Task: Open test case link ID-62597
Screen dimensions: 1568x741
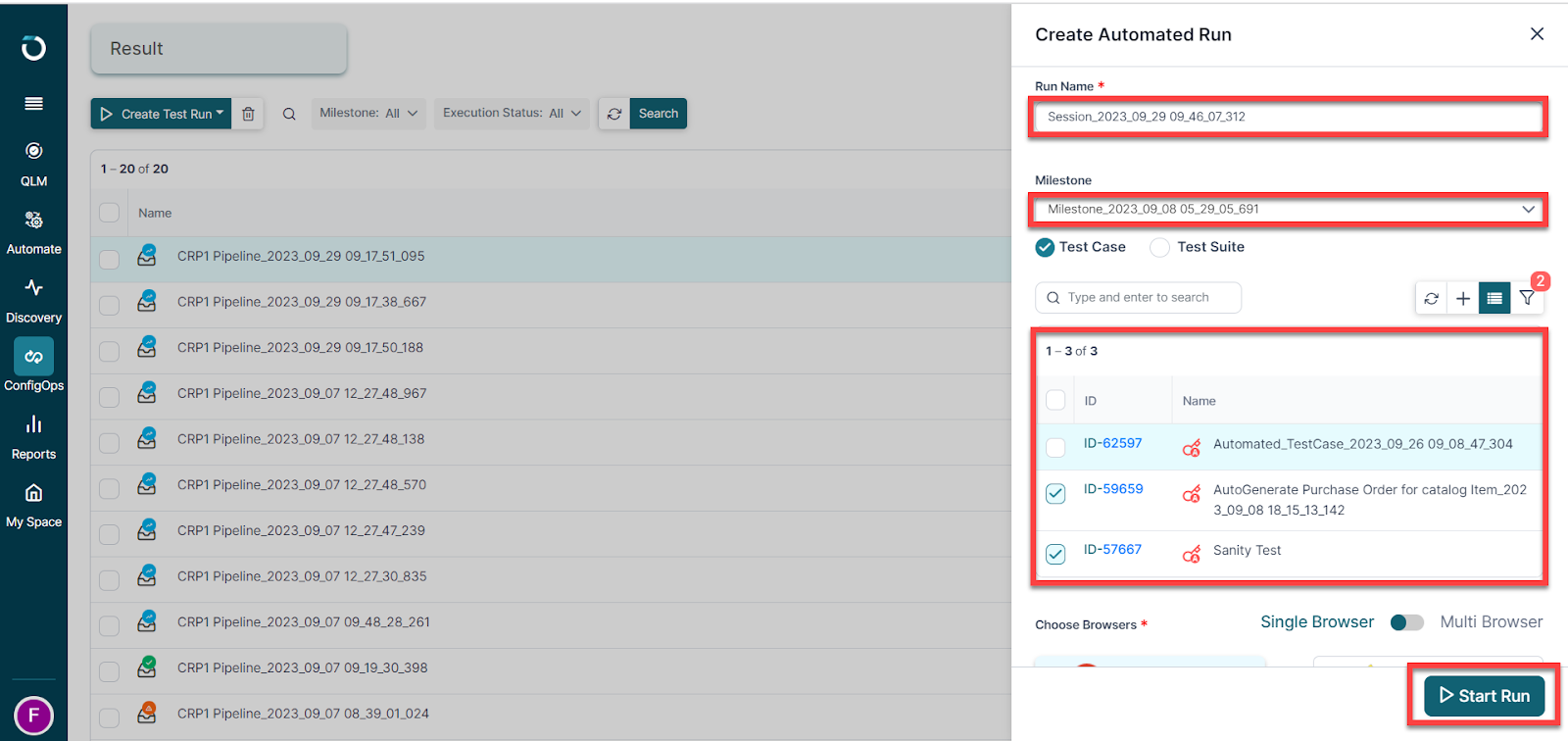Action: click(1112, 443)
